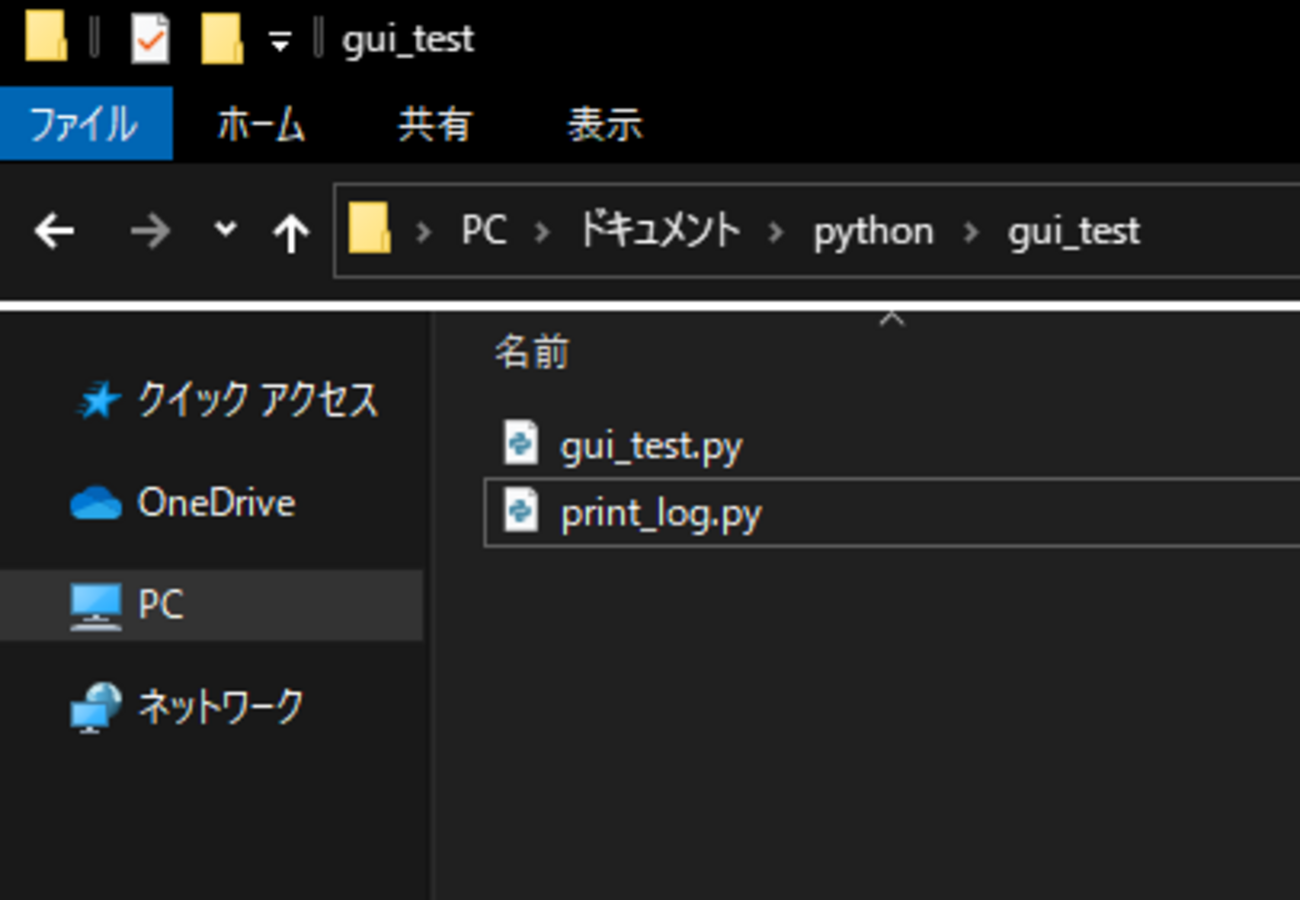1300x900 pixels.
Task: Click ドキュメント in the address breadcrumb
Action: coord(659,231)
